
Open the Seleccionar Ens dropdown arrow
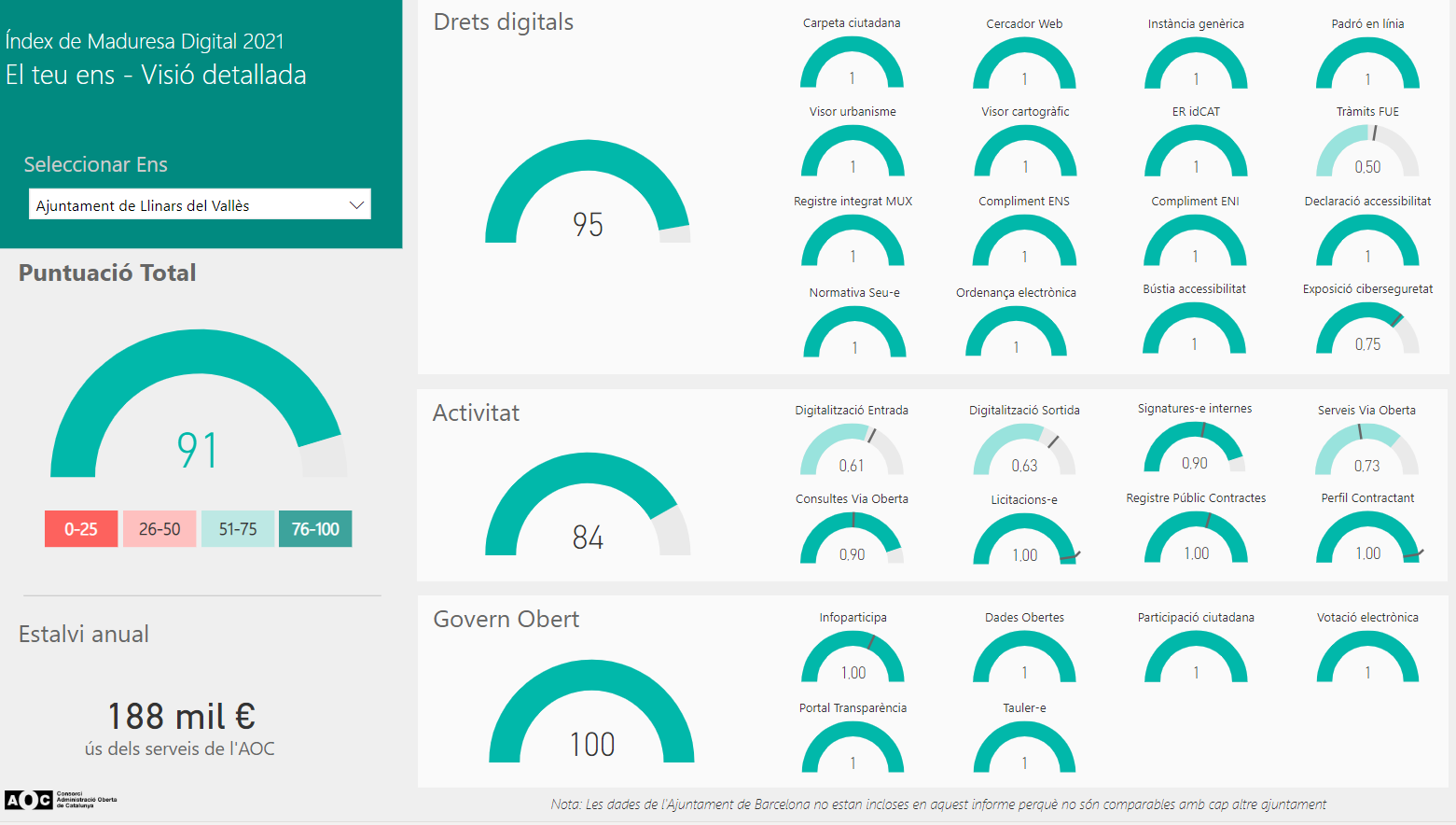(x=355, y=205)
